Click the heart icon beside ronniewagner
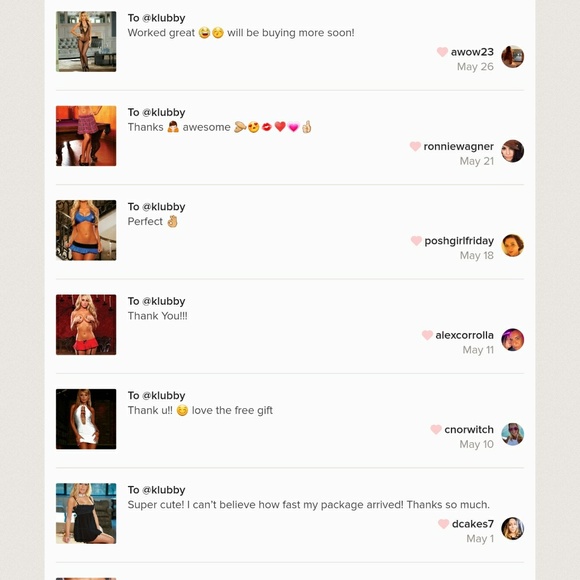Viewport: 580px width, 580px height. 415,146
